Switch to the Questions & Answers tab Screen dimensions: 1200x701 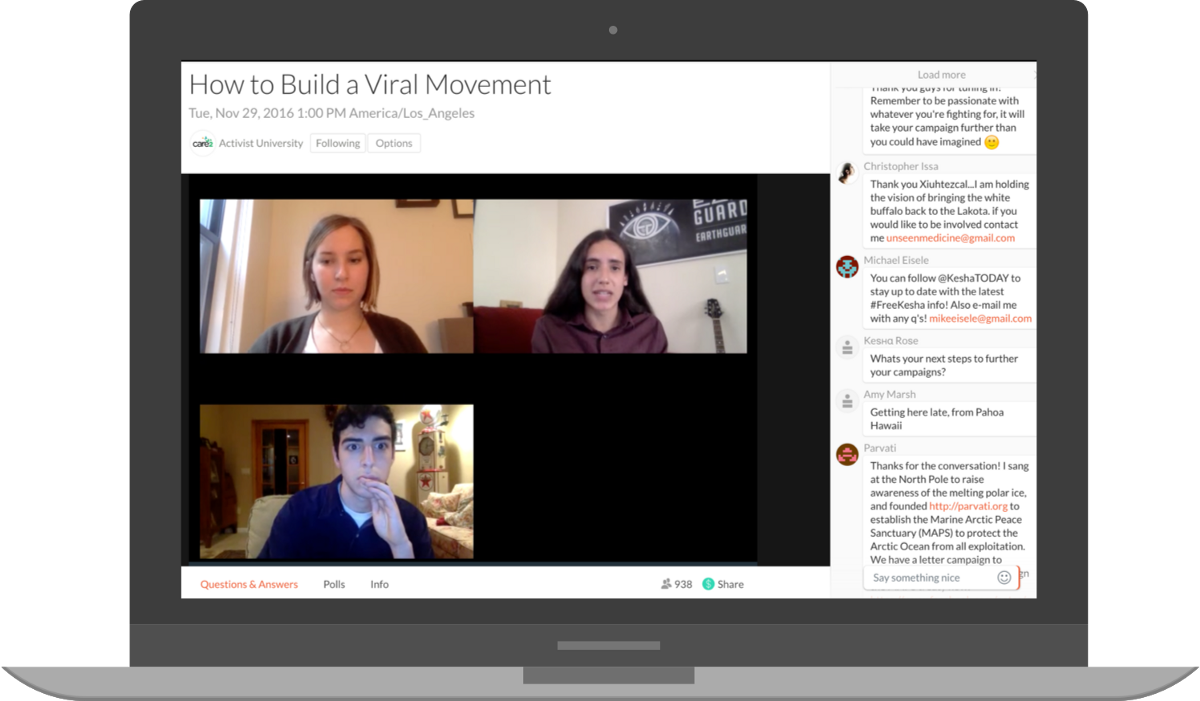(x=249, y=584)
